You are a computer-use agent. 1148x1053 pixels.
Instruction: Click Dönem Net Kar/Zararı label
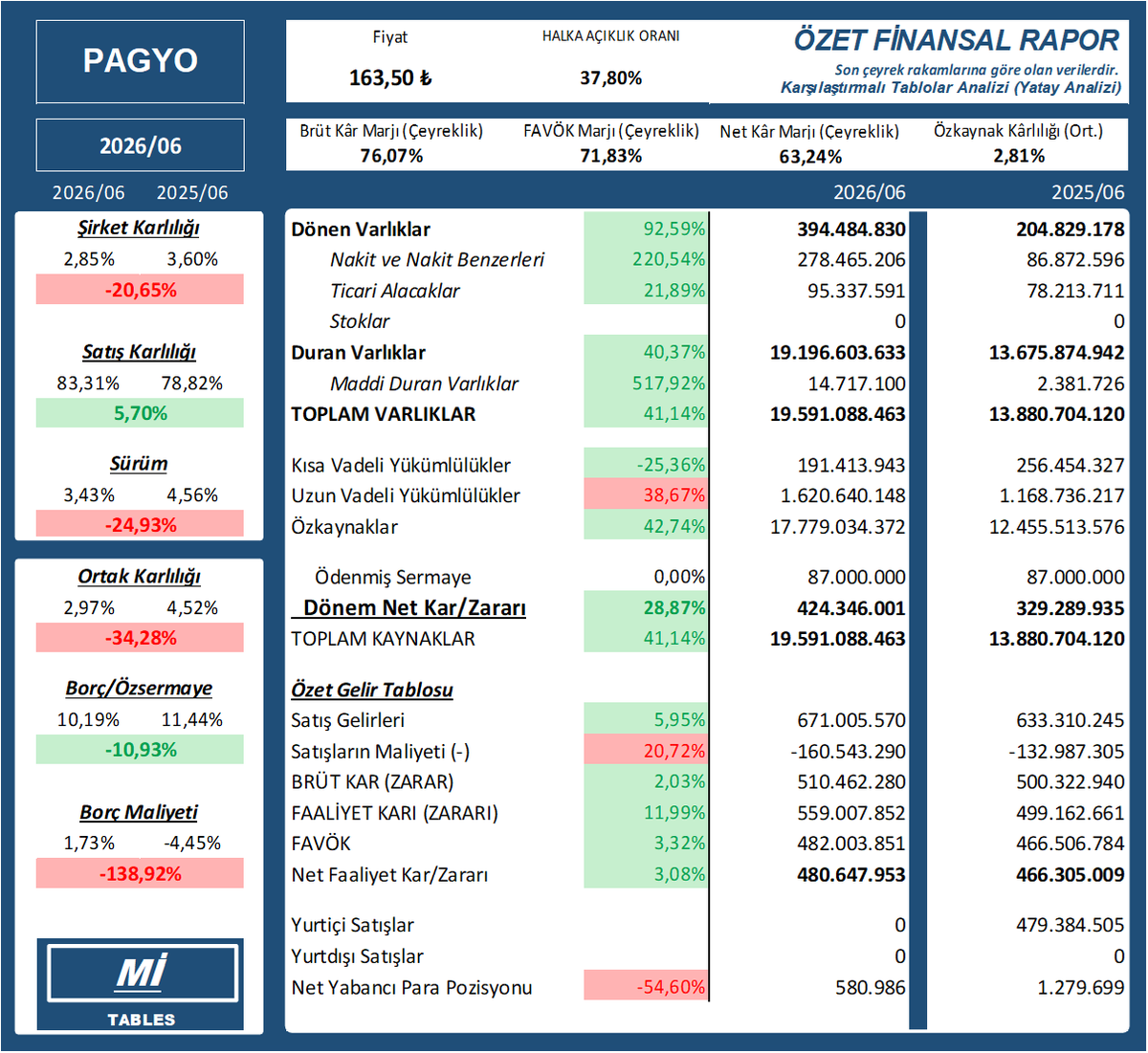coord(414,608)
